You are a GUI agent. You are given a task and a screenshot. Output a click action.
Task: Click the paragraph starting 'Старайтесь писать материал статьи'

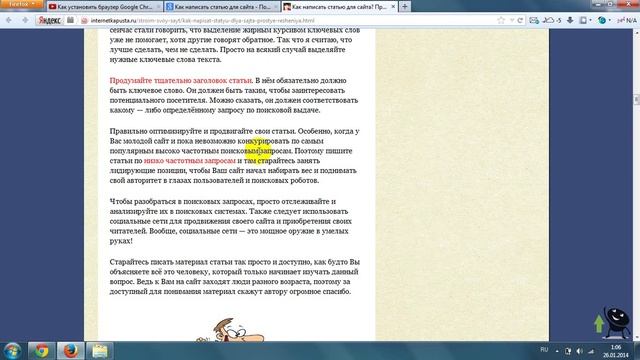tap(235, 276)
